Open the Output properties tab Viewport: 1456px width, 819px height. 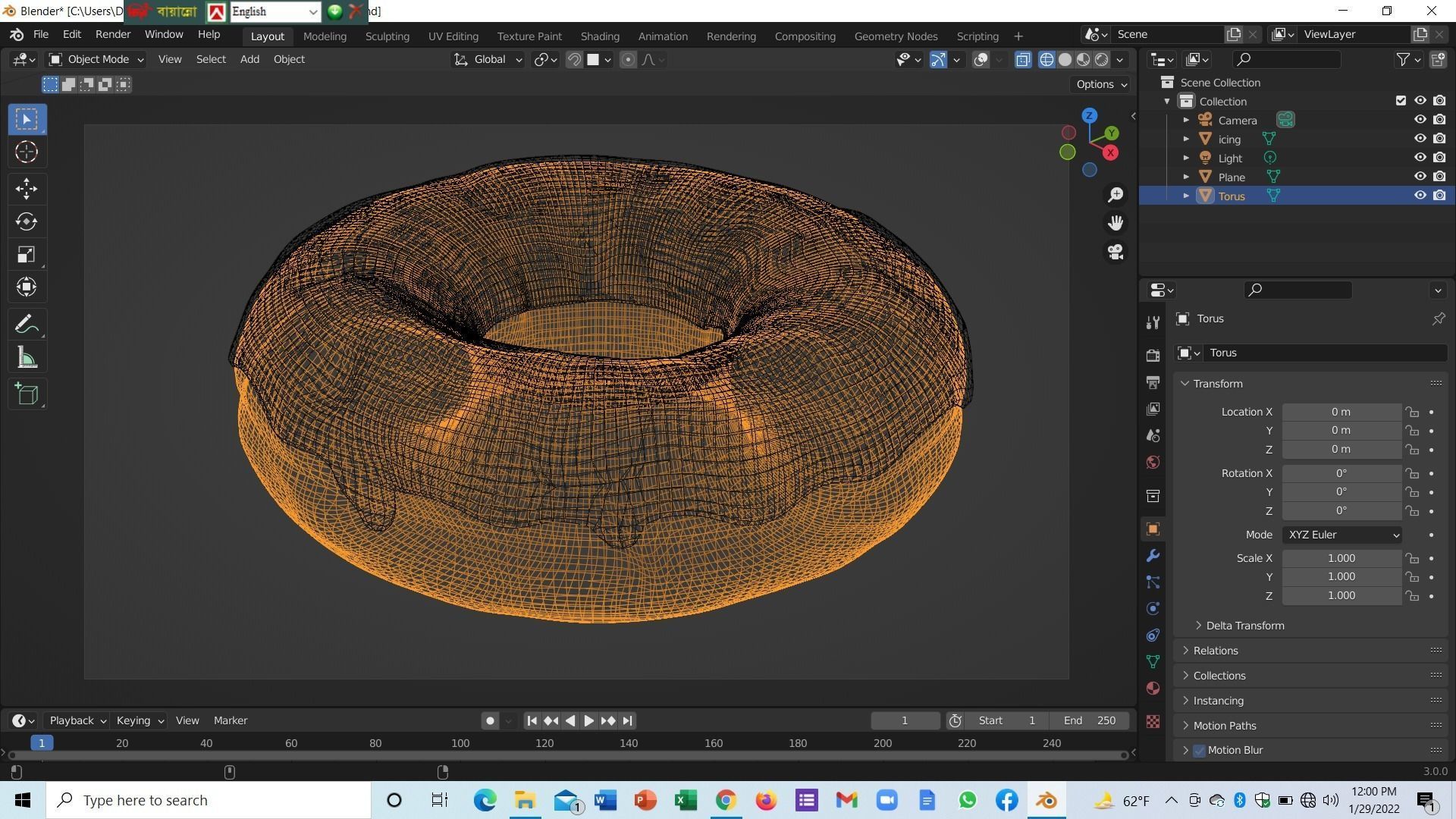coord(1153,382)
